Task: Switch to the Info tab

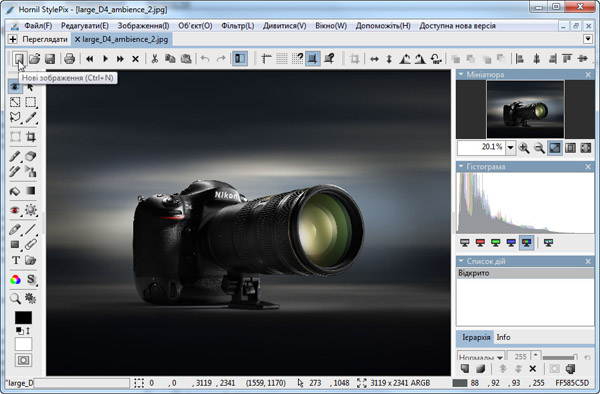Action: [503, 337]
